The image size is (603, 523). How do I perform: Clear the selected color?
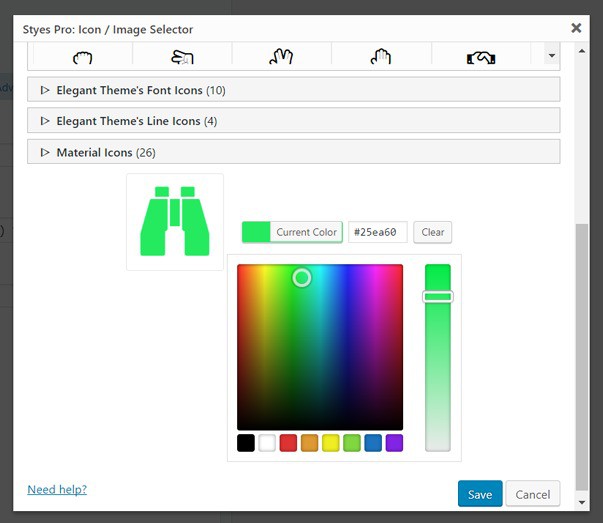click(x=432, y=232)
